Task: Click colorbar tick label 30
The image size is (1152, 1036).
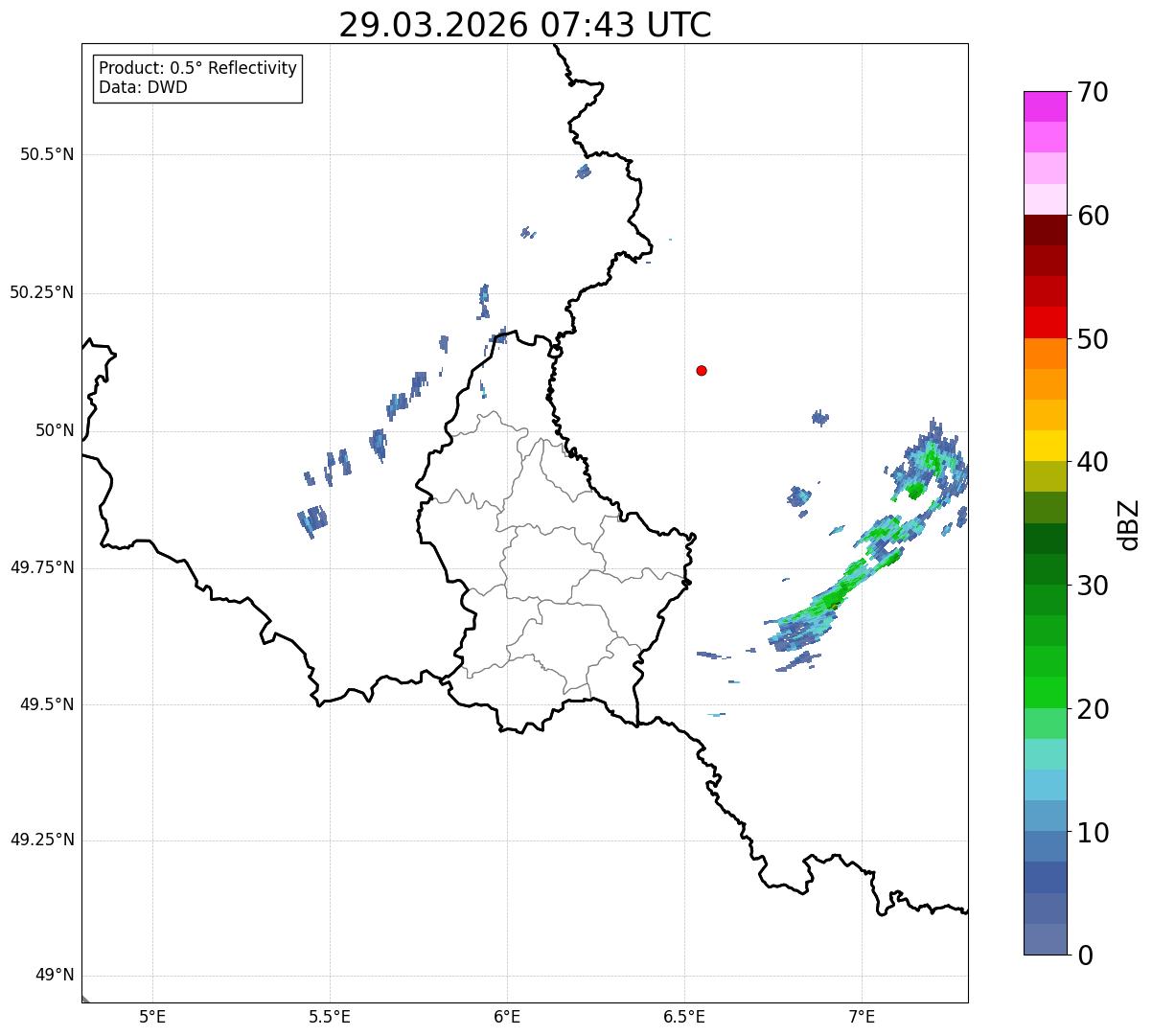Action: click(x=1093, y=586)
